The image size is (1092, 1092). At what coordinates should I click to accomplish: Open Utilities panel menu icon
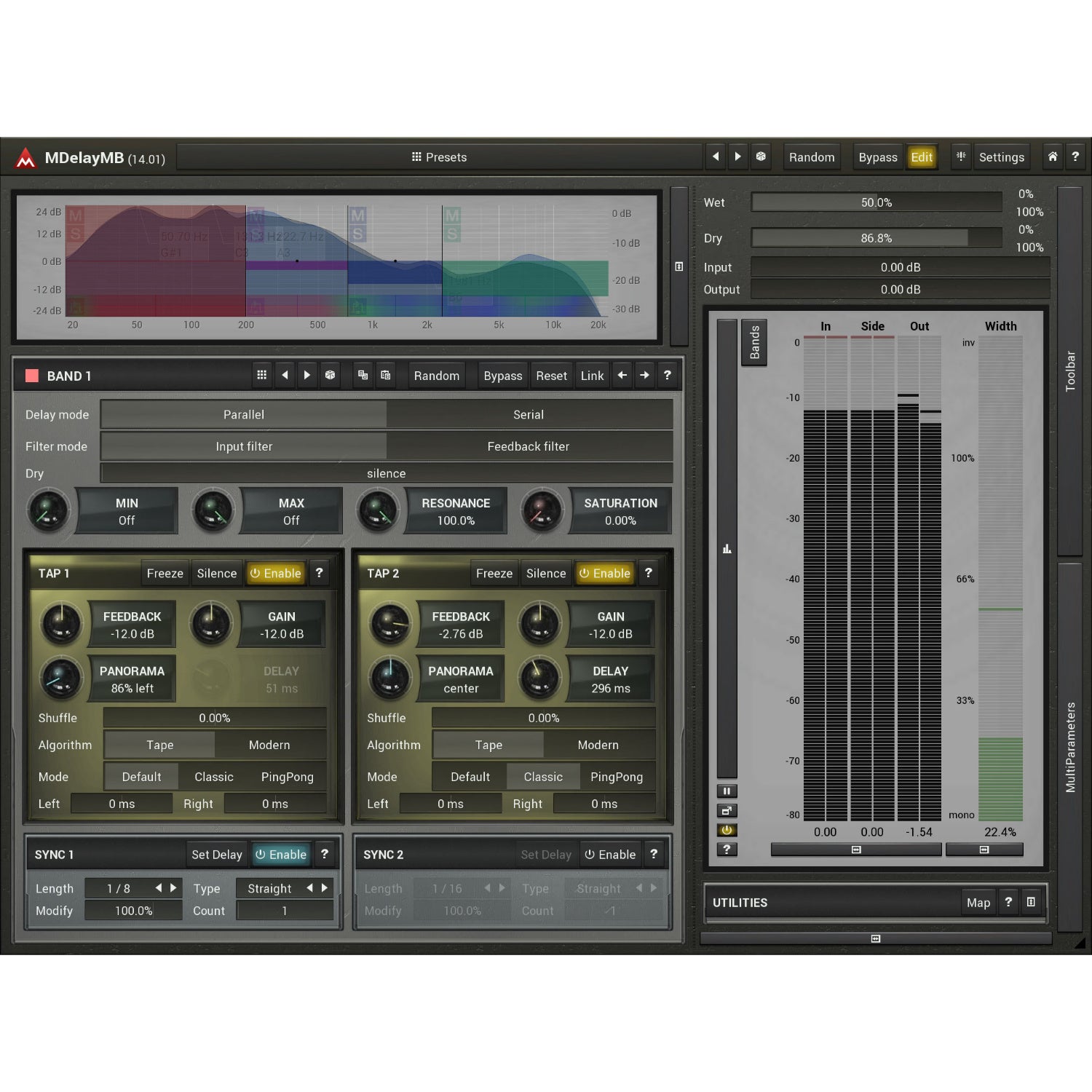click(x=1031, y=902)
